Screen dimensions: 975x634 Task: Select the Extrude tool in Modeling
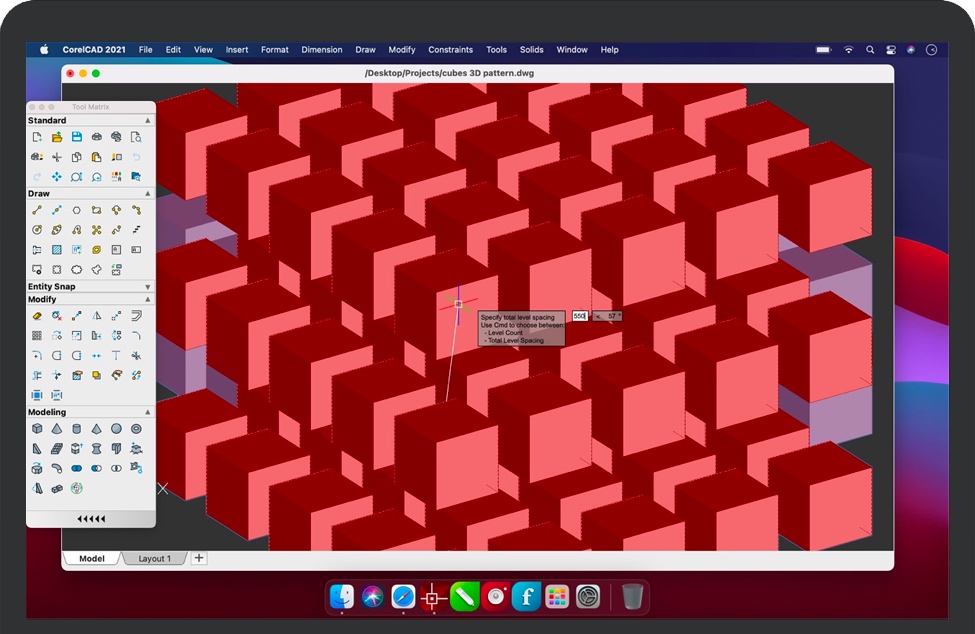(x=76, y=449)
